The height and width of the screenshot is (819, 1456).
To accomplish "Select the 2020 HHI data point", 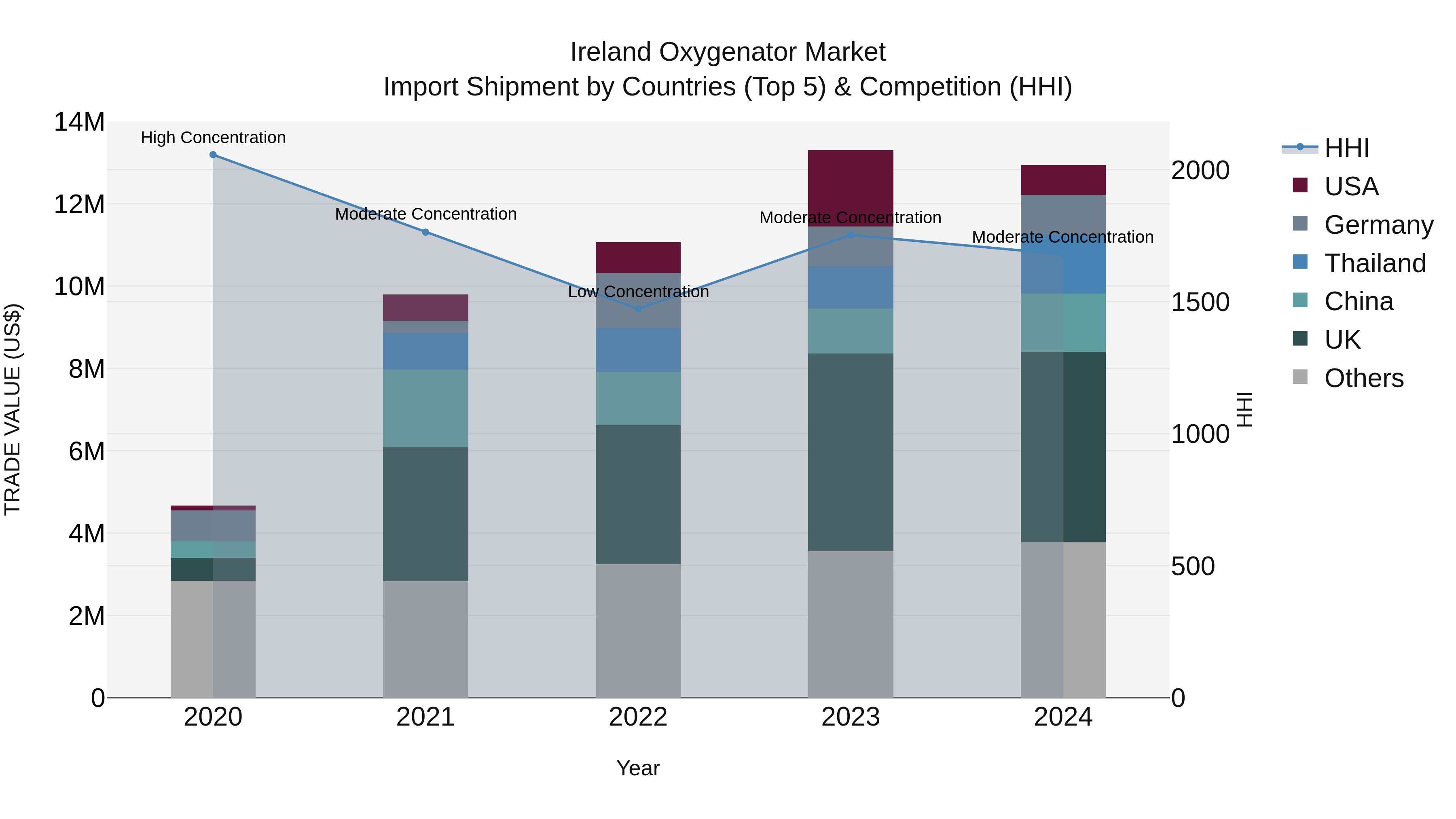I will (213, 155).
